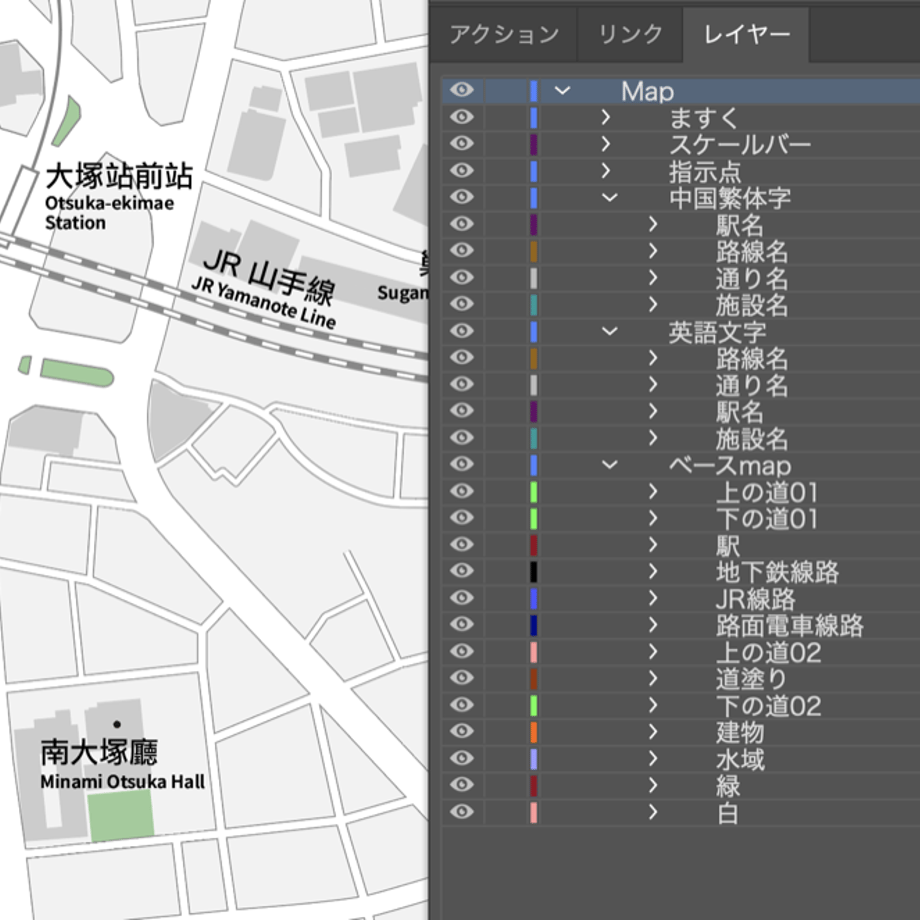The width and height of the screenshot is (920, 920).
Task: Click orange color swatch of 建物 layer
Action: (x=533, y=732)
